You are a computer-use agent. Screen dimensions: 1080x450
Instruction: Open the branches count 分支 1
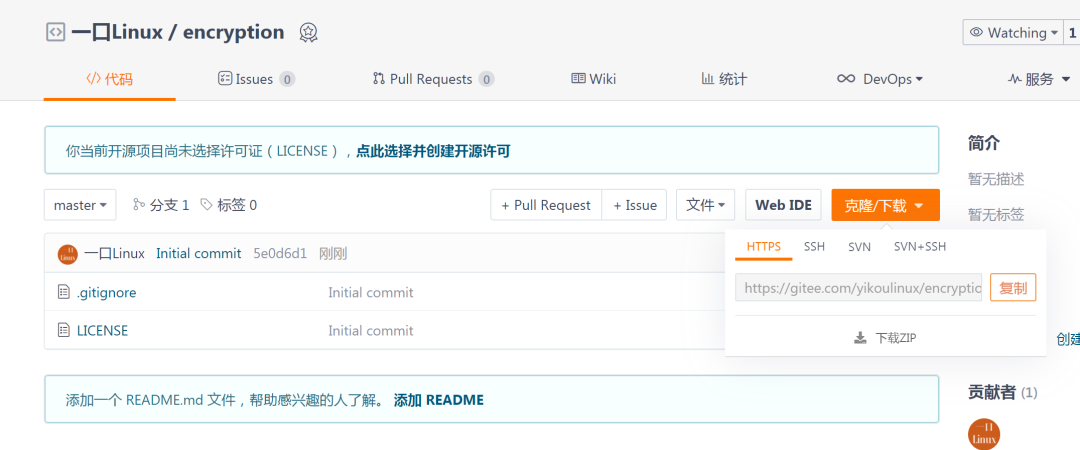161,205
